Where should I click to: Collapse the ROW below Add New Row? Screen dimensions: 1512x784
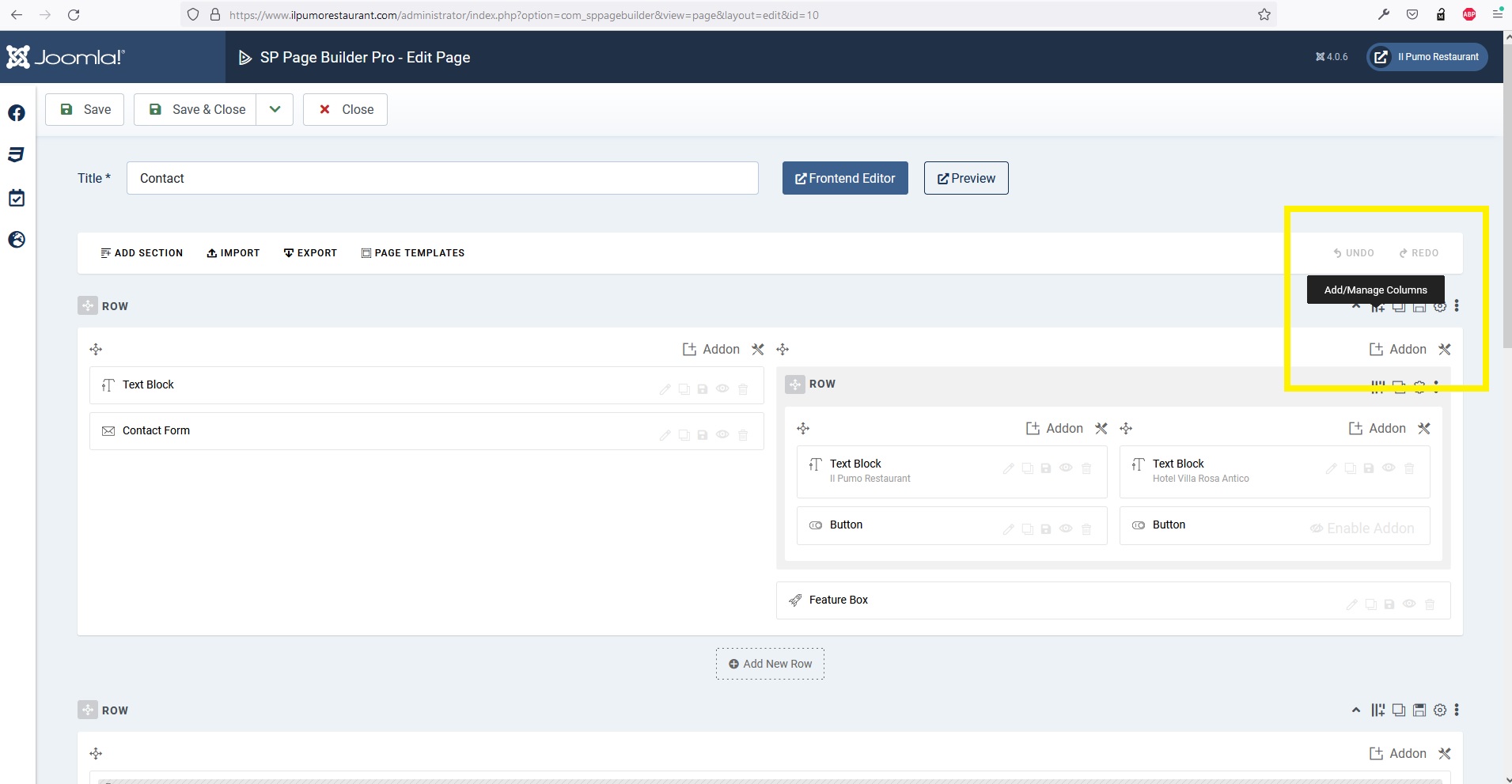coord(1356,710)
